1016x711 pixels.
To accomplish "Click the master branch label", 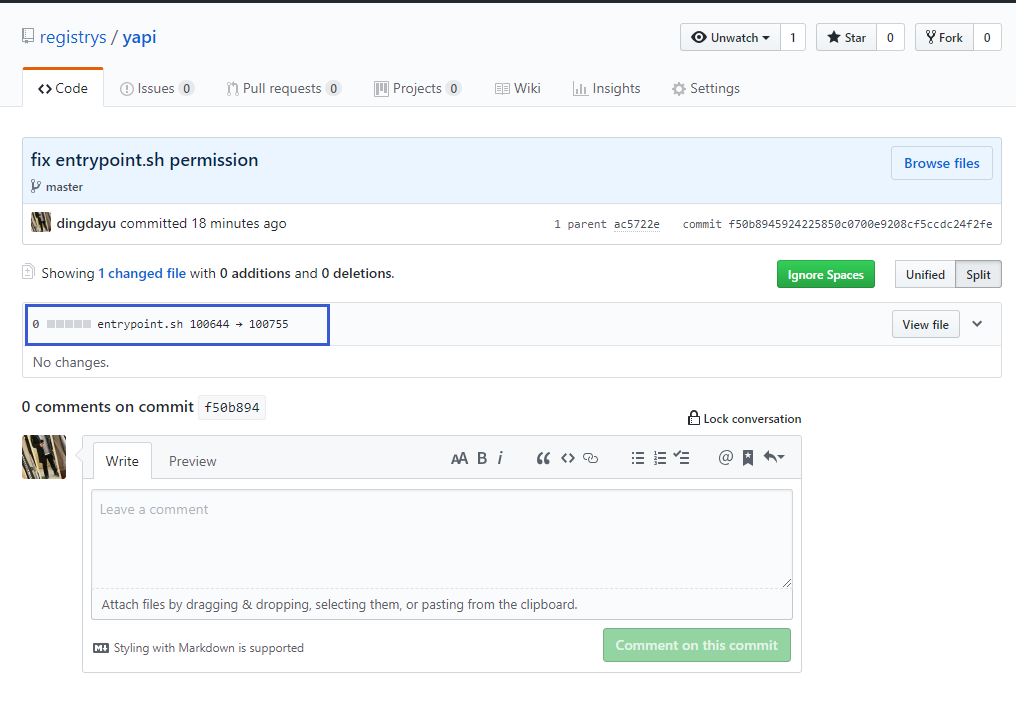I will coord(64,187).
